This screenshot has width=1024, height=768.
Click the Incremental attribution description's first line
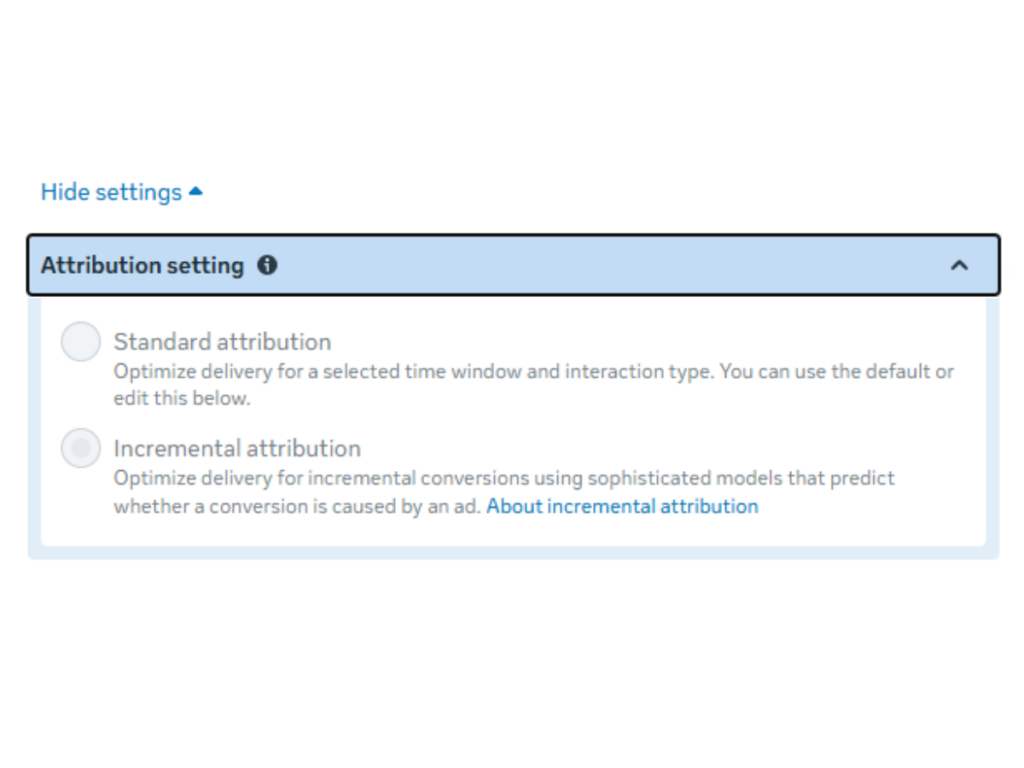[504, 478]
